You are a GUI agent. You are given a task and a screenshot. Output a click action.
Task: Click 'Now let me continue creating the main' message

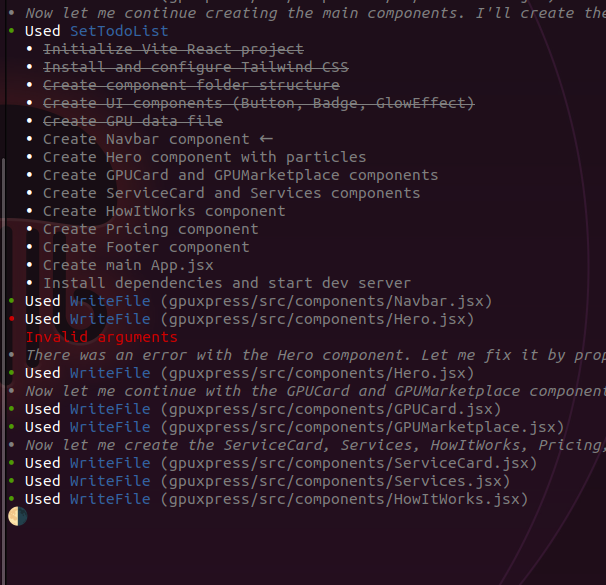[315, 13]
